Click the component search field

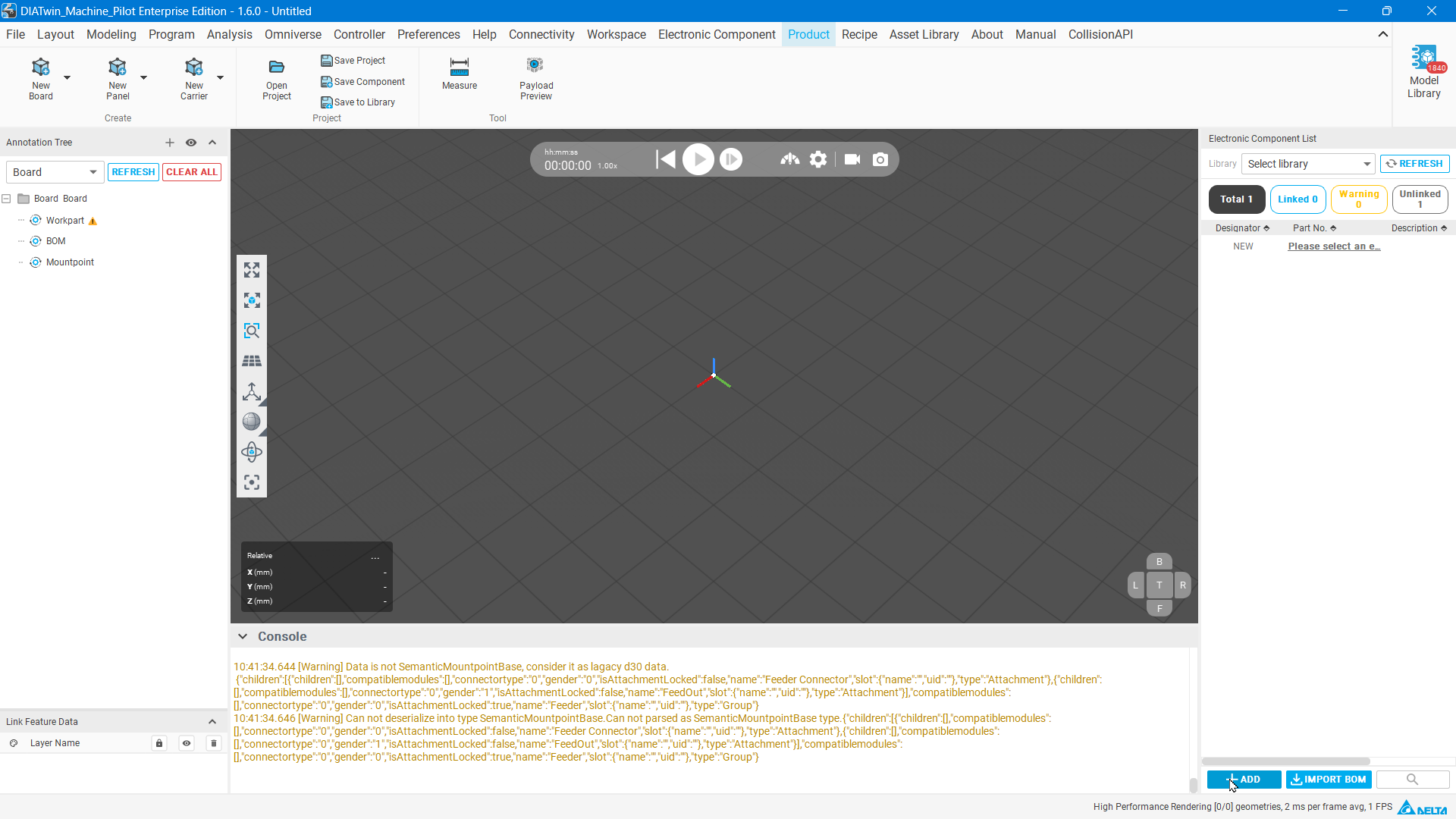(x=1413, y=780)
